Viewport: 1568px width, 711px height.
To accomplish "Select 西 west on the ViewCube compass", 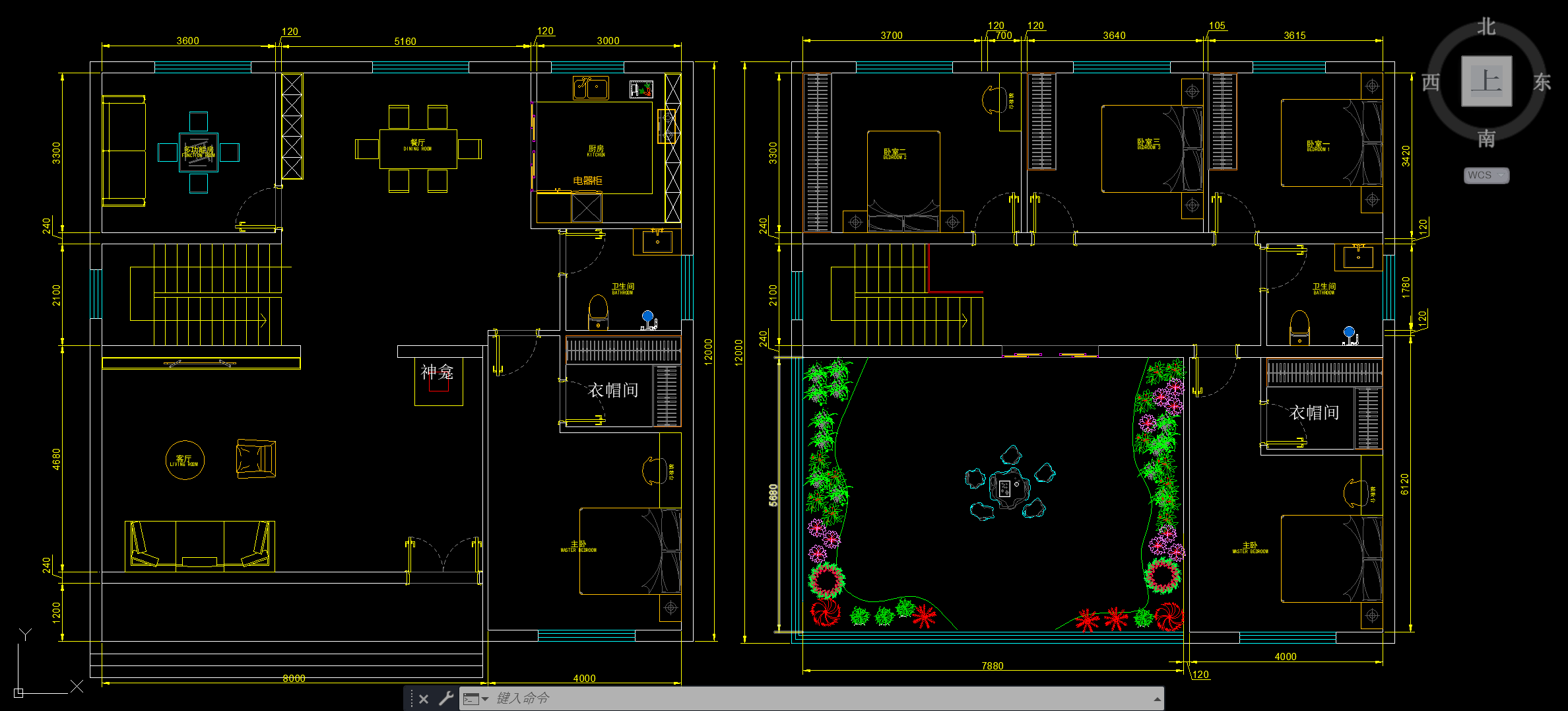I will pyautogui.click(x=1431, y=83).
